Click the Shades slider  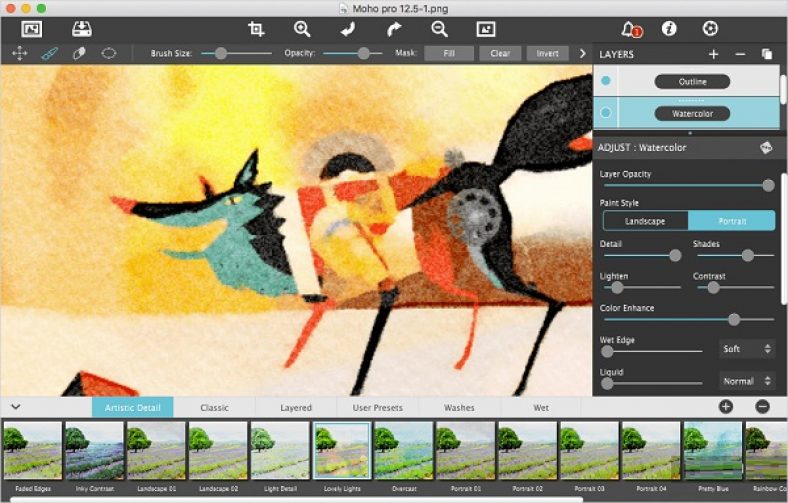736,255
